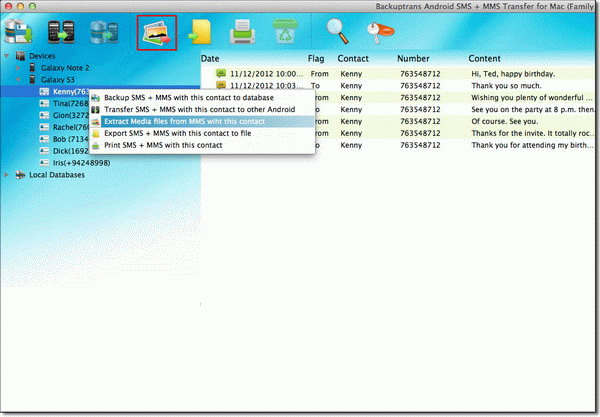This screenshot has height=417, width=600.
Task: Select Dick contact in device tree
Action: coord(71,151)
